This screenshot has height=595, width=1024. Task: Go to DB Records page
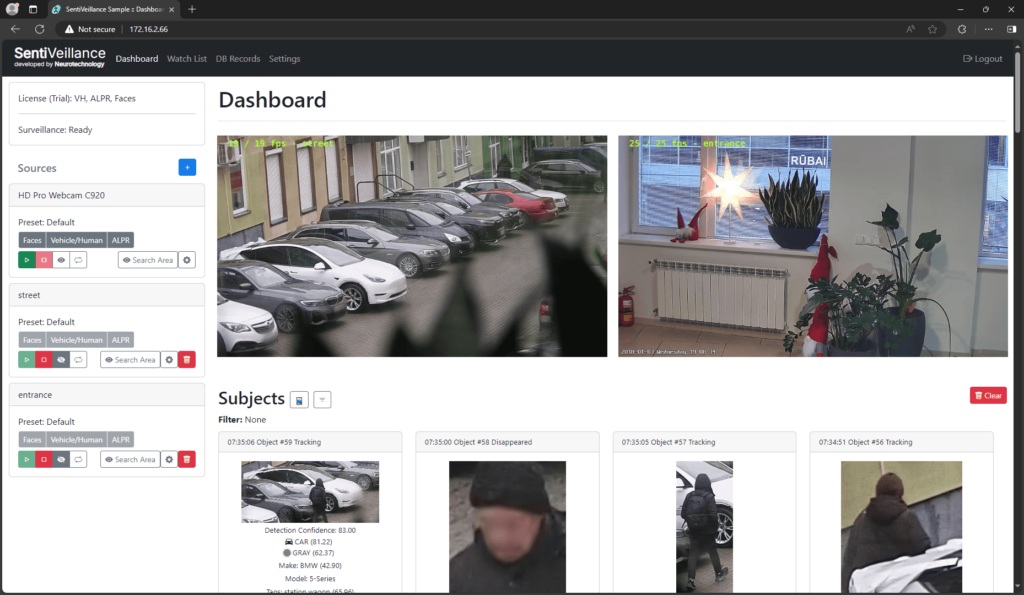point(238,59)
